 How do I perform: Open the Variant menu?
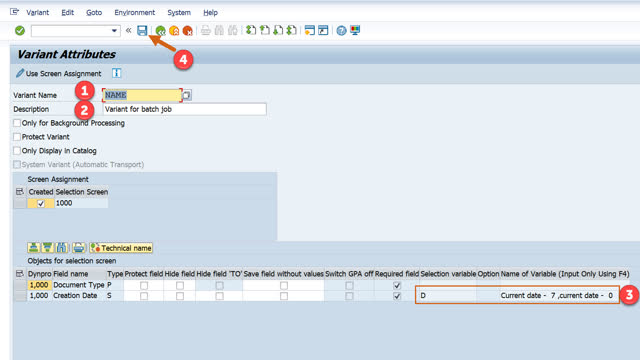click(38, 13)
